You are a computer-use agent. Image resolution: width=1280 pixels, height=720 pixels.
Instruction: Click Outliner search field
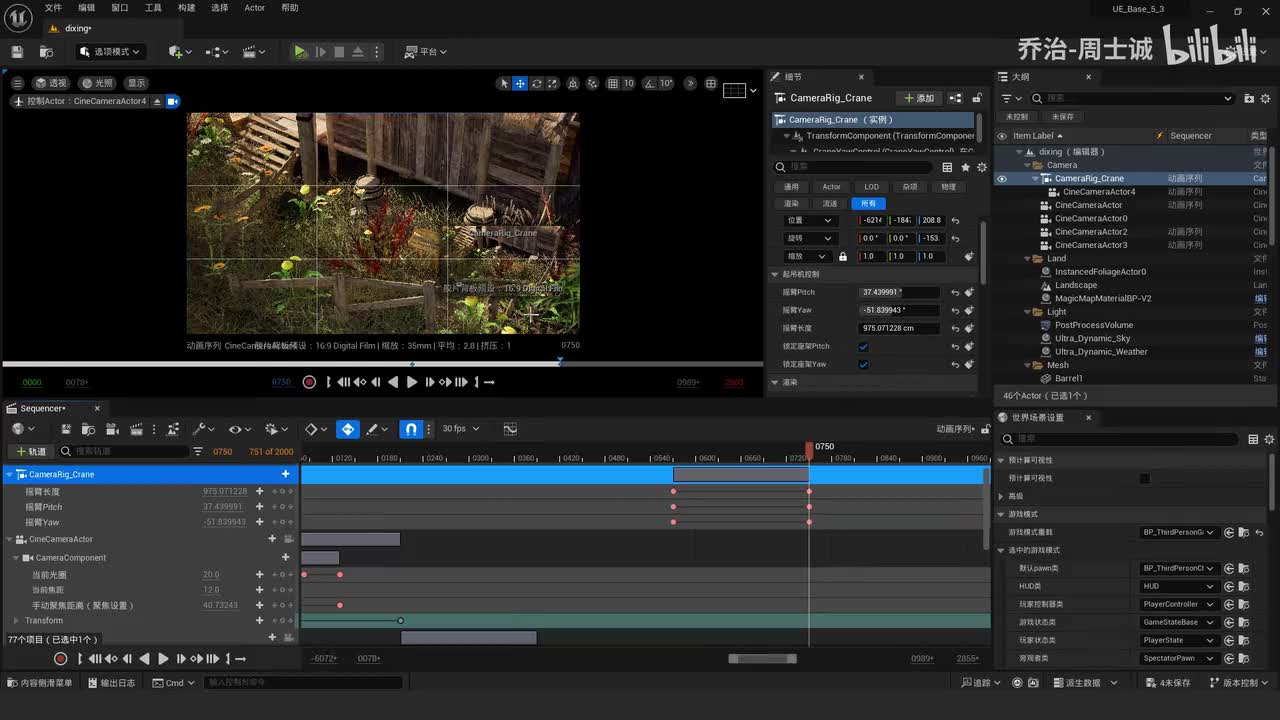(x=1132, y=98)
